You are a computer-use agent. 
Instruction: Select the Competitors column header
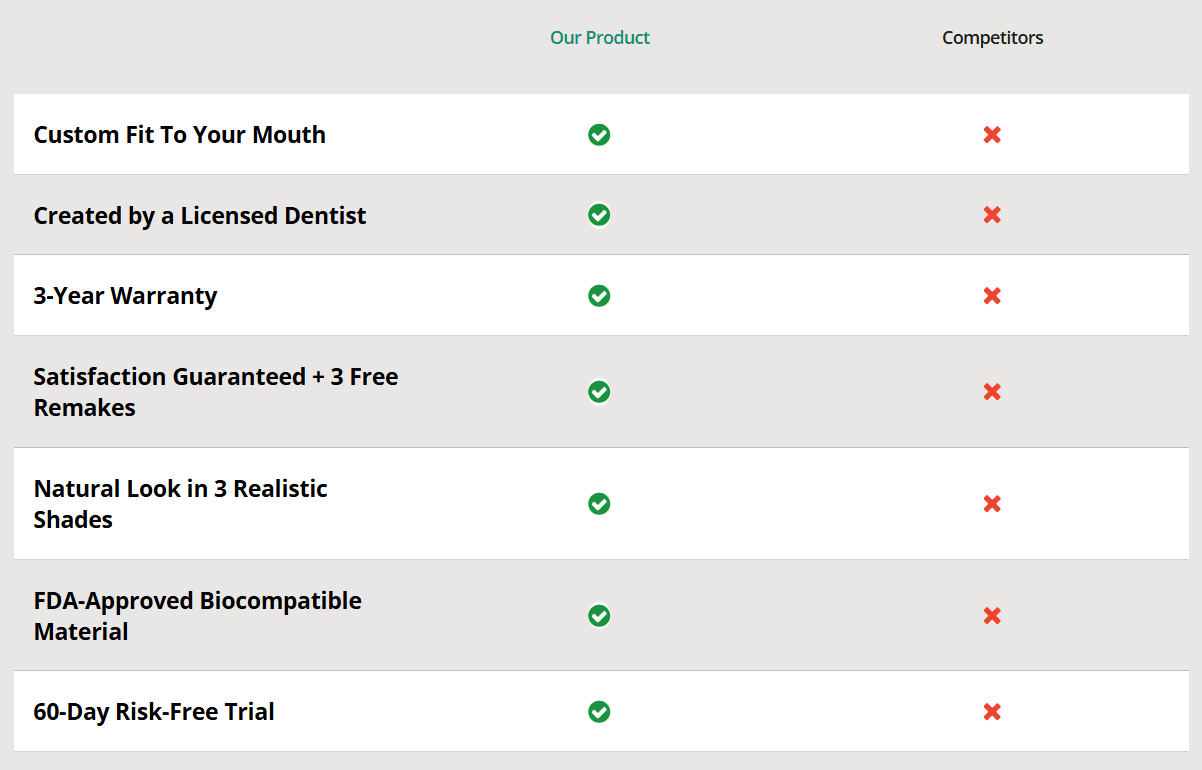click(992, 38)
